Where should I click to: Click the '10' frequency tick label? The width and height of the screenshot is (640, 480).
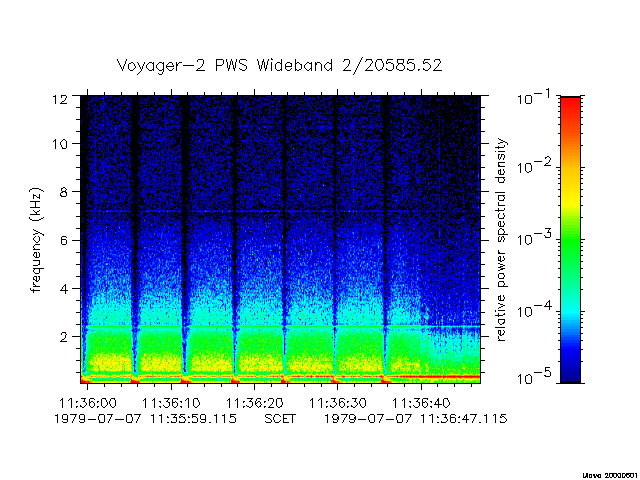click(60, 144)
